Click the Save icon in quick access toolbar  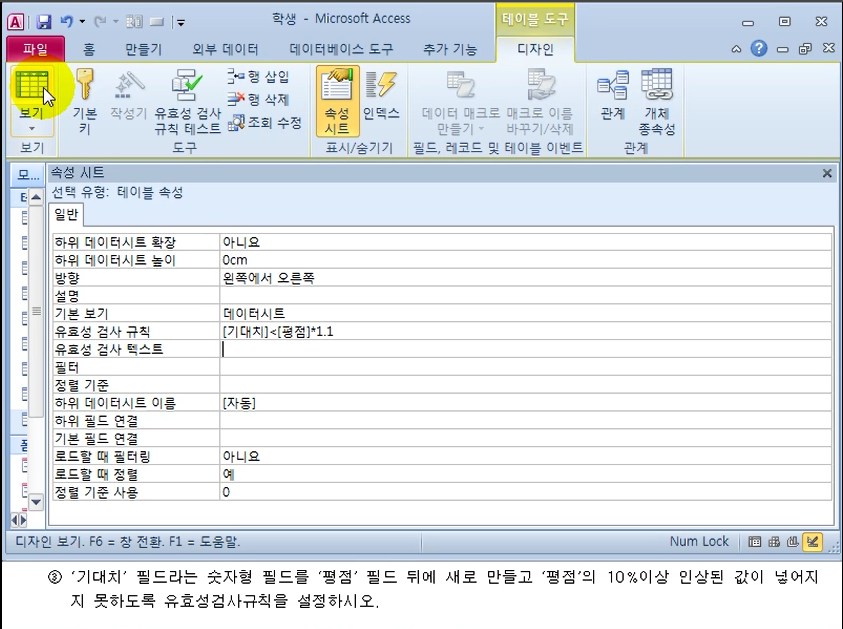pos(44,22)
